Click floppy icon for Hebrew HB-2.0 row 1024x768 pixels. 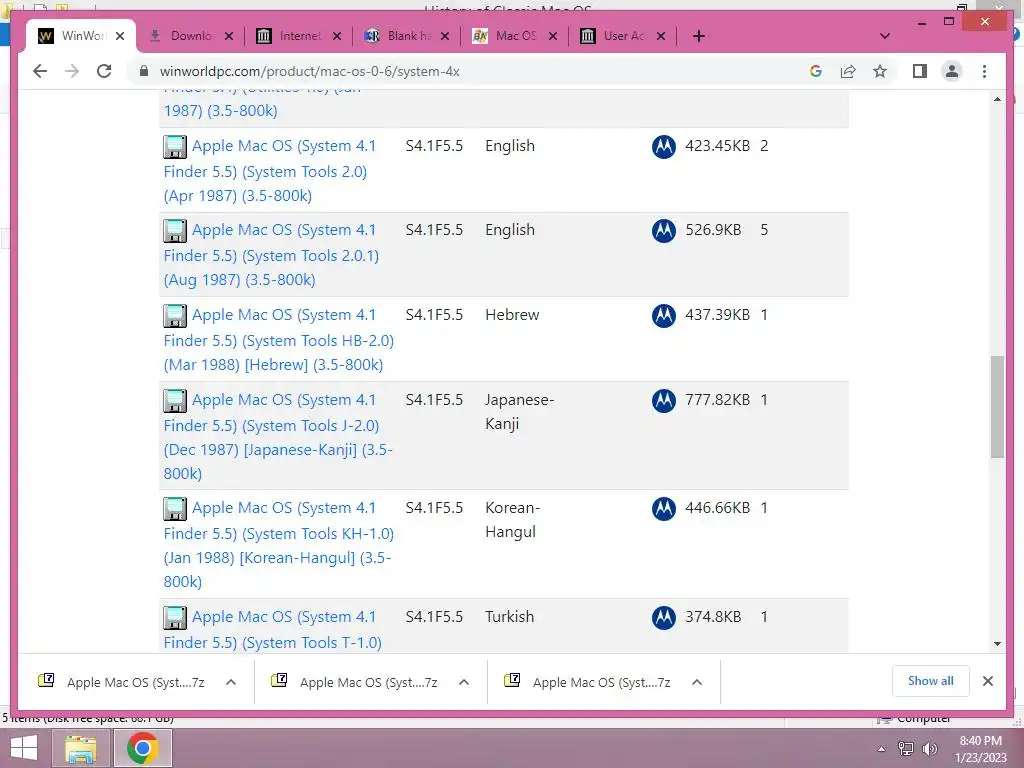(175, 316)
